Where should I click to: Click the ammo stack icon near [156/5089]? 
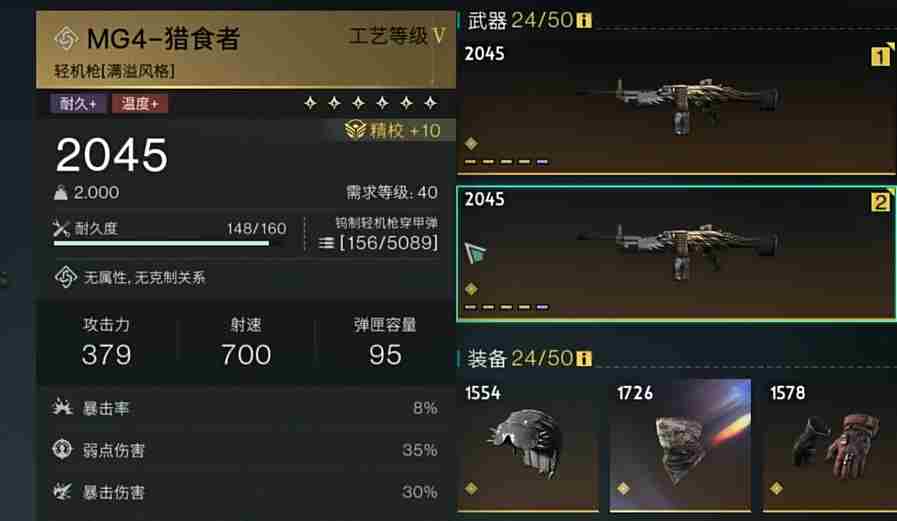[x=326, y=243]
